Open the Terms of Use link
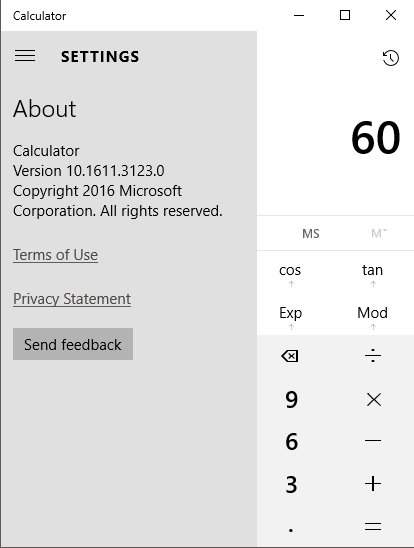Viewport: 414px width, 548px height. coord(55,255)
